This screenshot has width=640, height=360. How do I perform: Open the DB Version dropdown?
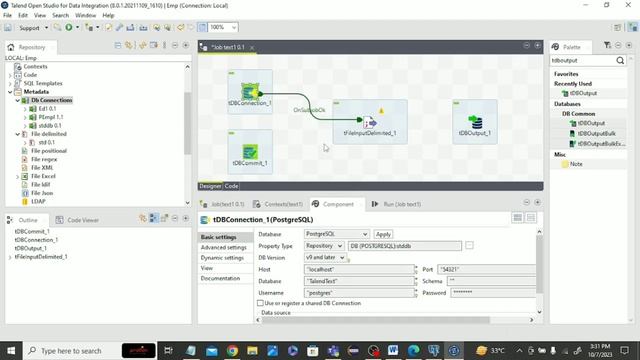click(325, 258)
